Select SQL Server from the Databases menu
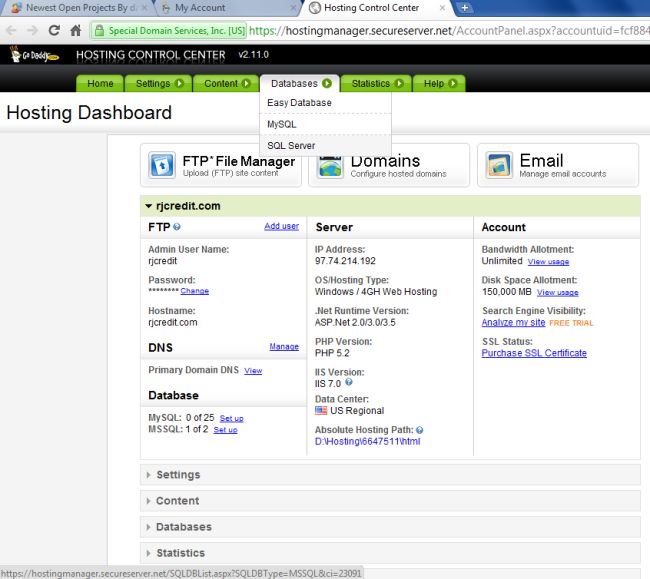650x579 pixels. [325, 145]
